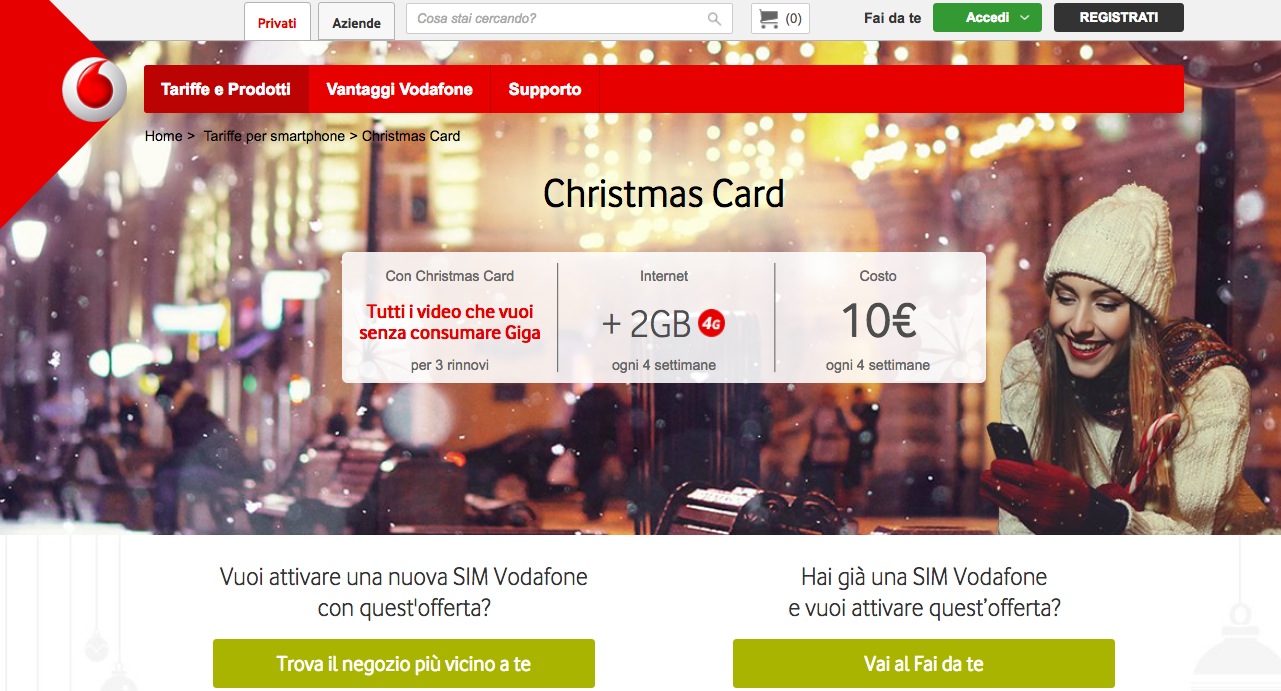
Task: Click the Vodafone logo icon
Action: (x=94, y=90)
